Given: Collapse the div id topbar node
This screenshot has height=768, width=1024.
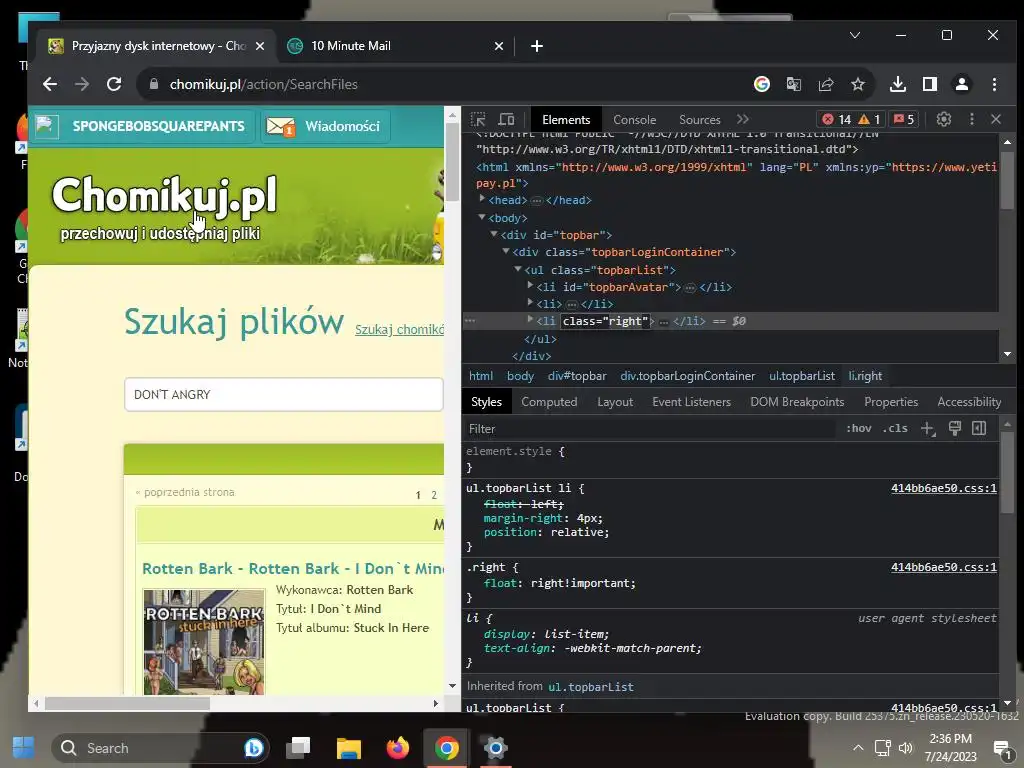Looking at the screenshot, I should (x=494, y=234).
